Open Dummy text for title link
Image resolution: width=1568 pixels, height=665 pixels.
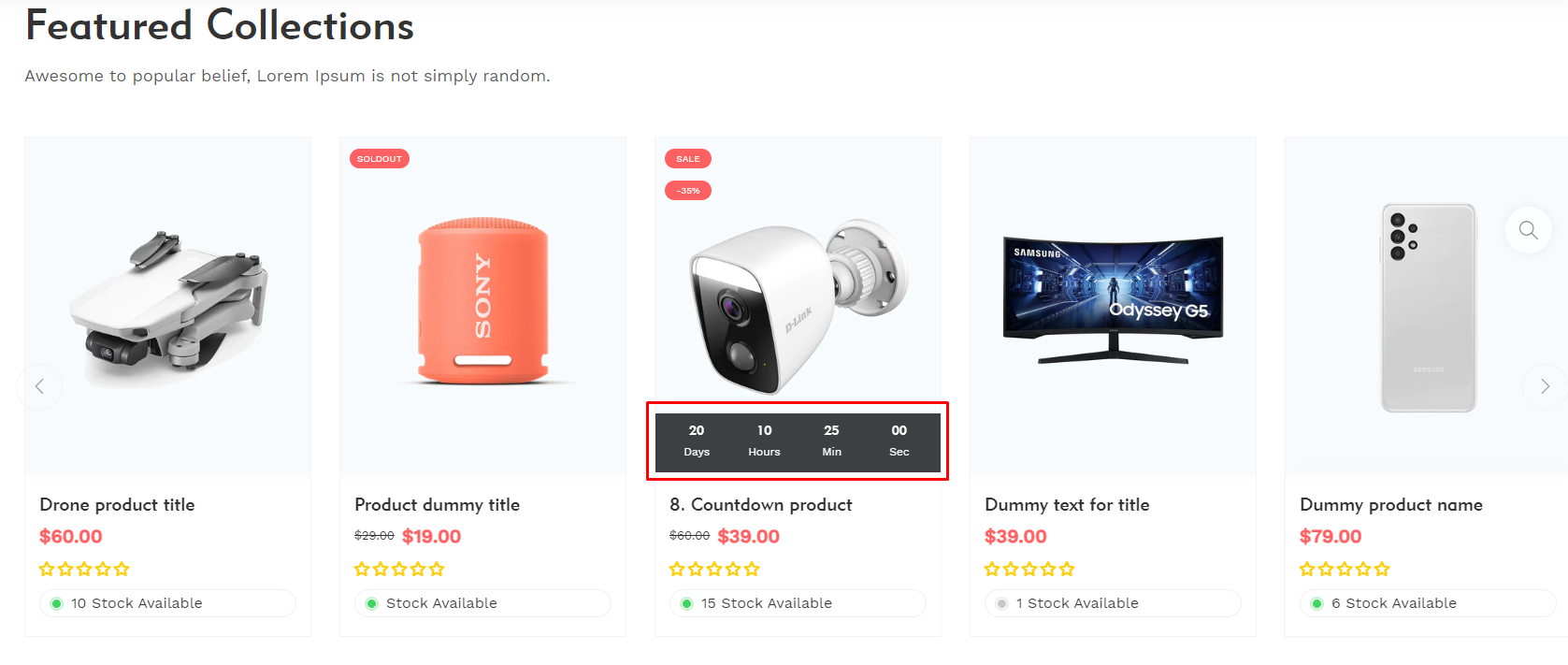click(1067, 505)
